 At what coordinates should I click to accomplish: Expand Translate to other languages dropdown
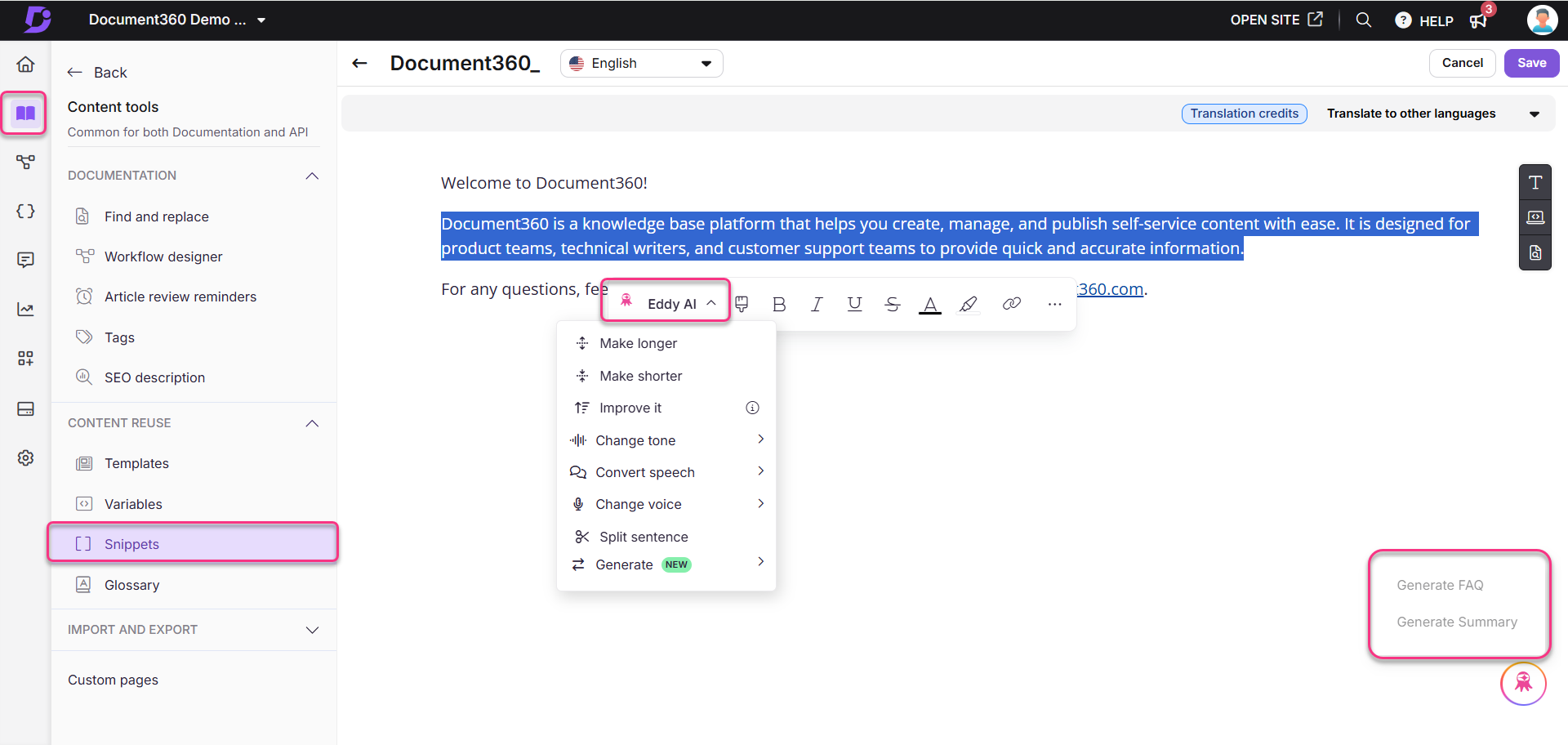point(1535,114)
